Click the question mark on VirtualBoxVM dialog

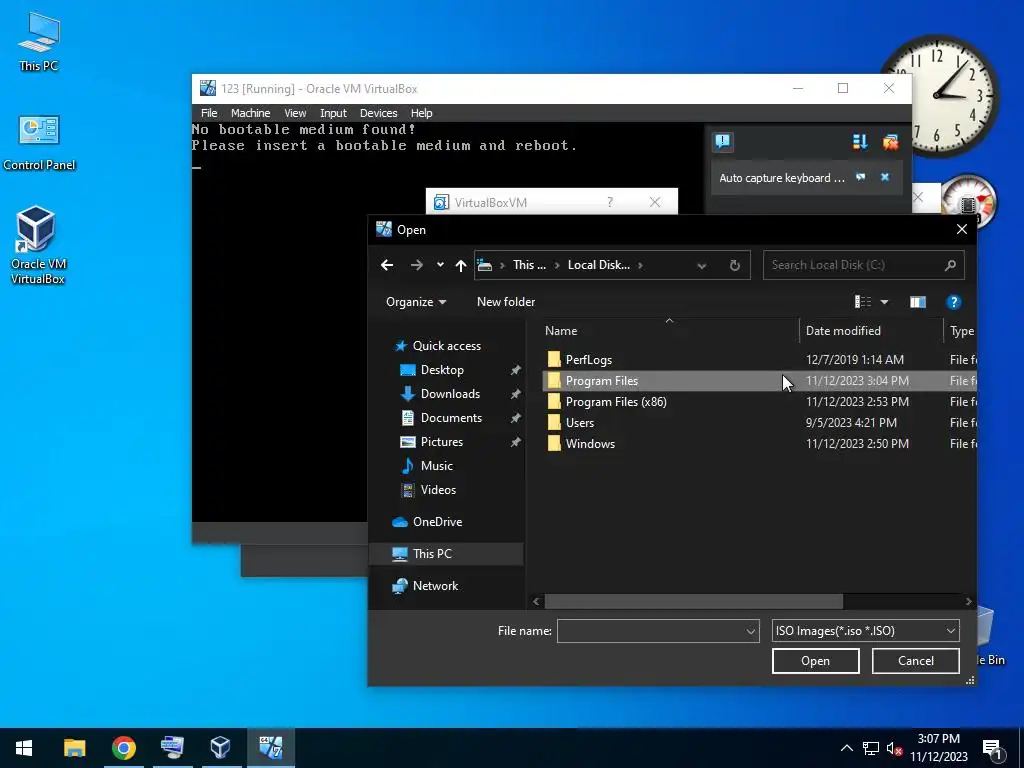click(610, 202)
